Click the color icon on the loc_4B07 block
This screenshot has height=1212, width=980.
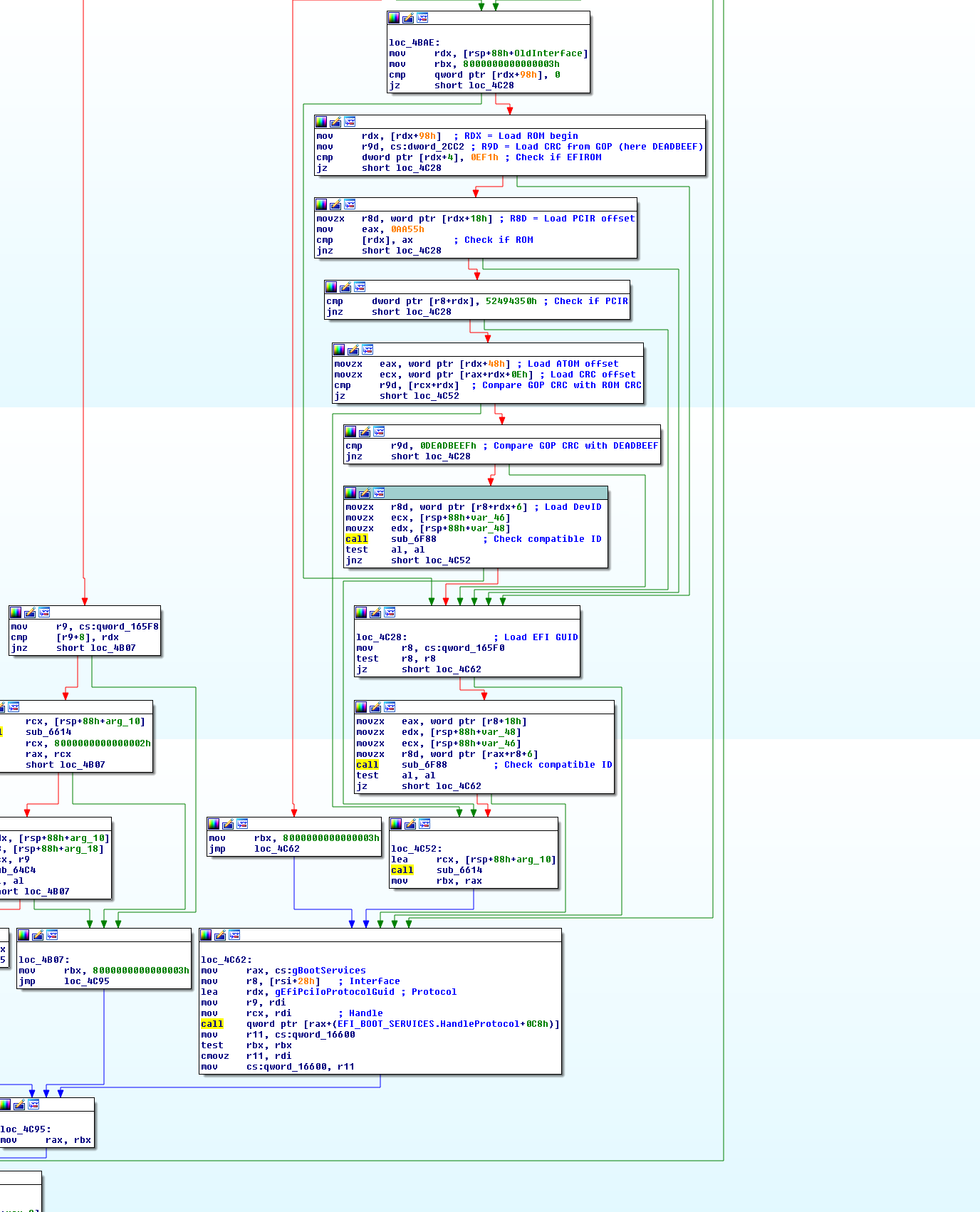24,935
